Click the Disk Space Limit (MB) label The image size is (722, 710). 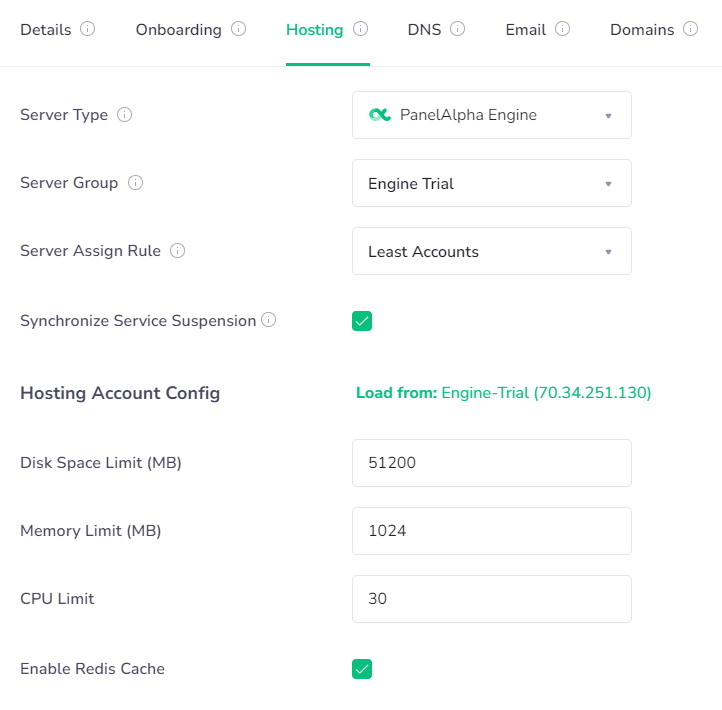[x=101, y=462]
